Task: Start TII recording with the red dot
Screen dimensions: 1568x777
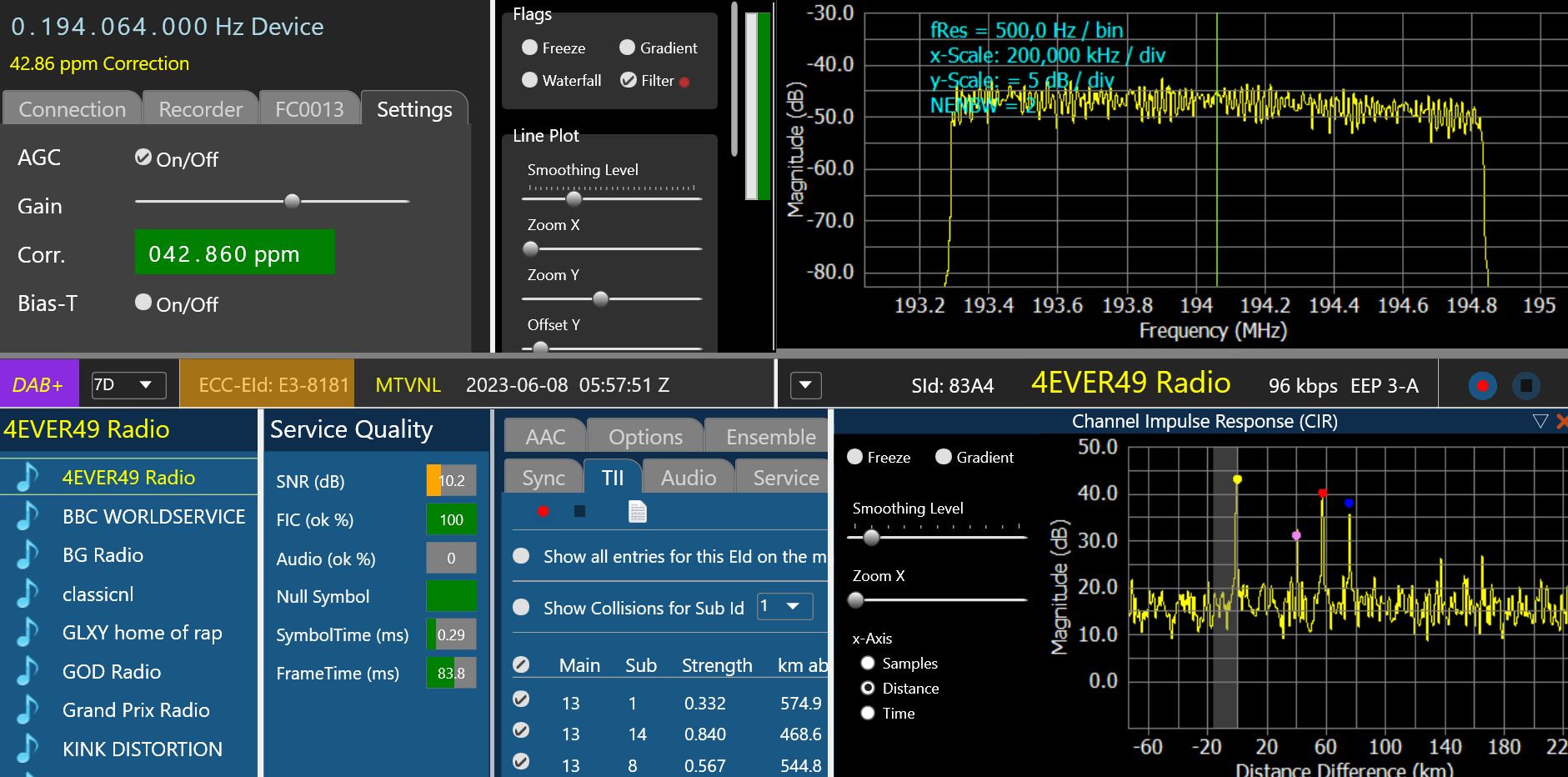Action: pos(544,511)
